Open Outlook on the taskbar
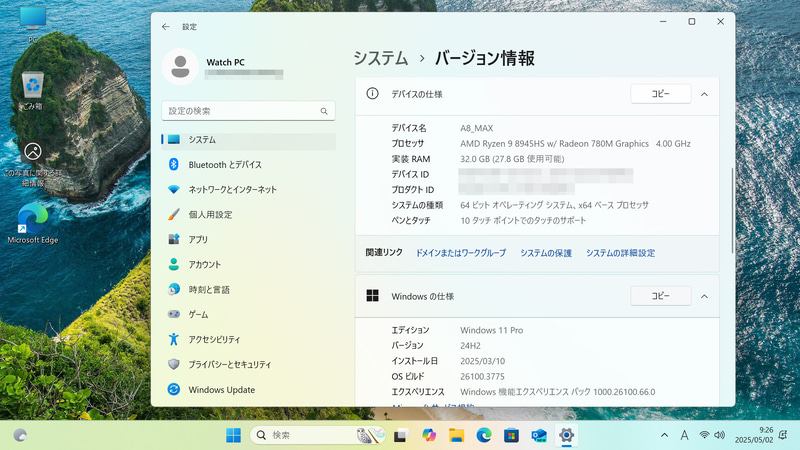 click(539, 435)
